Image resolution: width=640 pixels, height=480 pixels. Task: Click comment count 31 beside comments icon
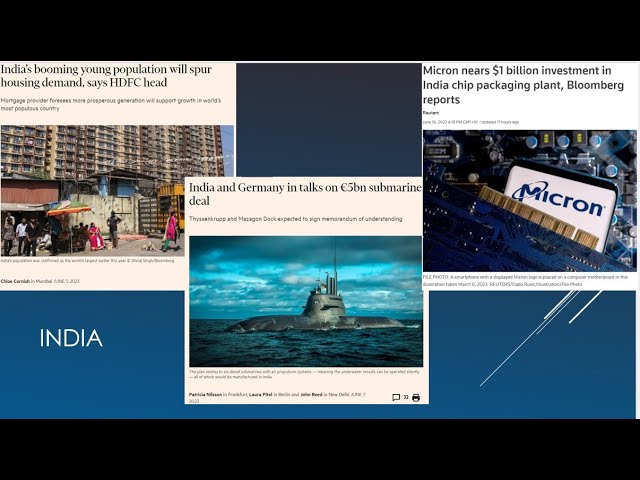click(406, 397)
